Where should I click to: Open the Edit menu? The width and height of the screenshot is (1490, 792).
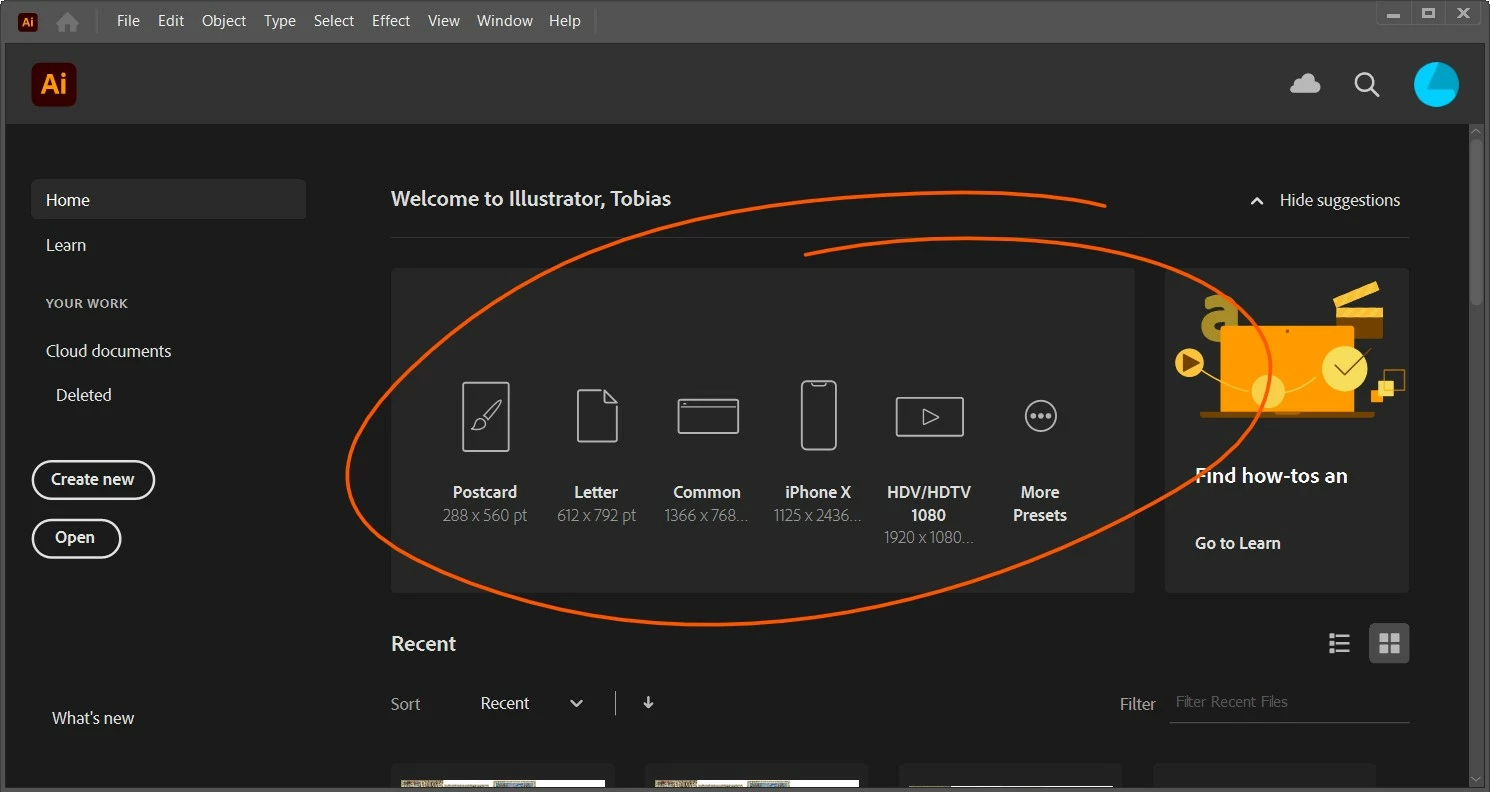(171, 21)
